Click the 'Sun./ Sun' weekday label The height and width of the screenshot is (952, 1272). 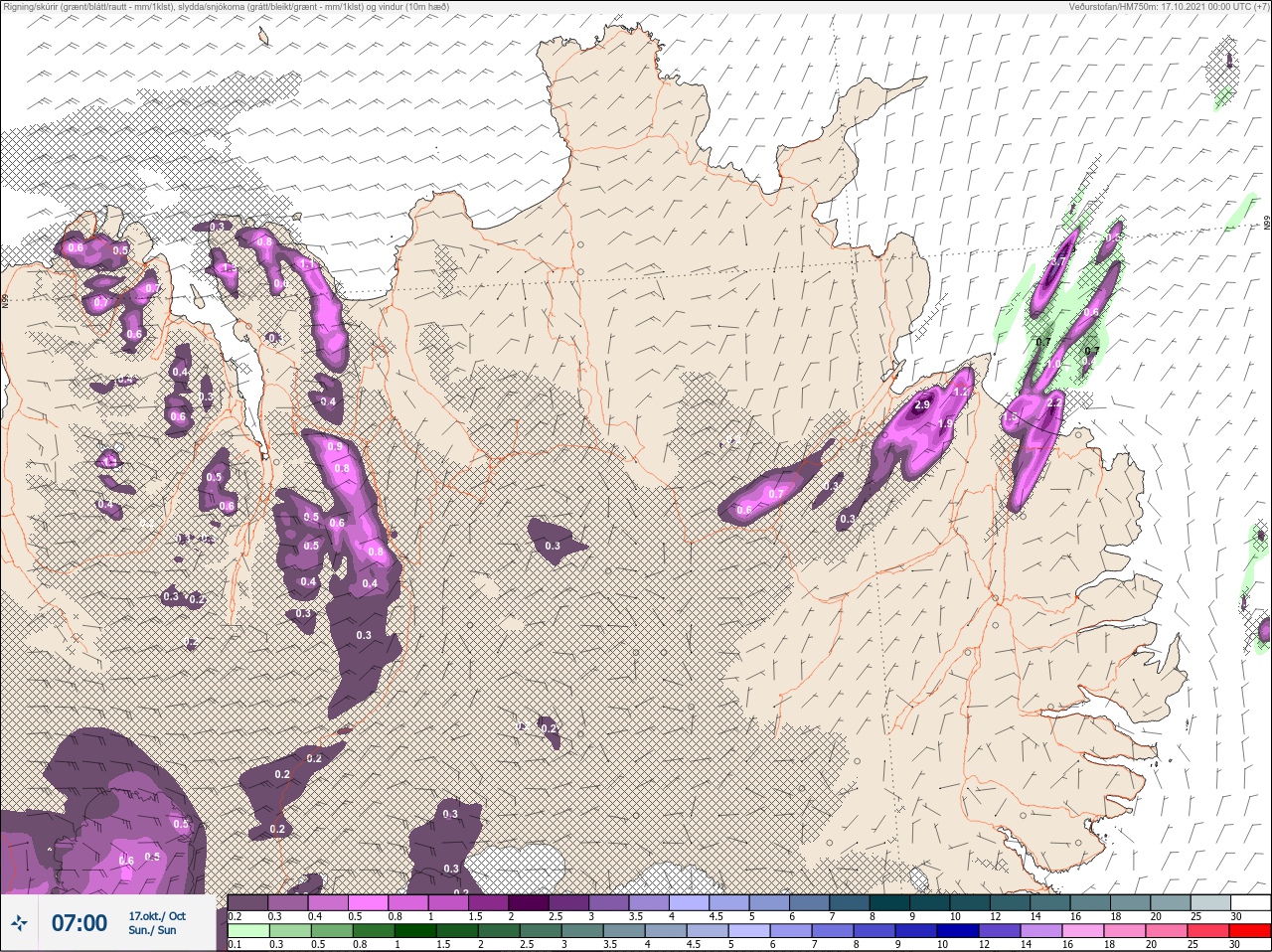point(152,930)
